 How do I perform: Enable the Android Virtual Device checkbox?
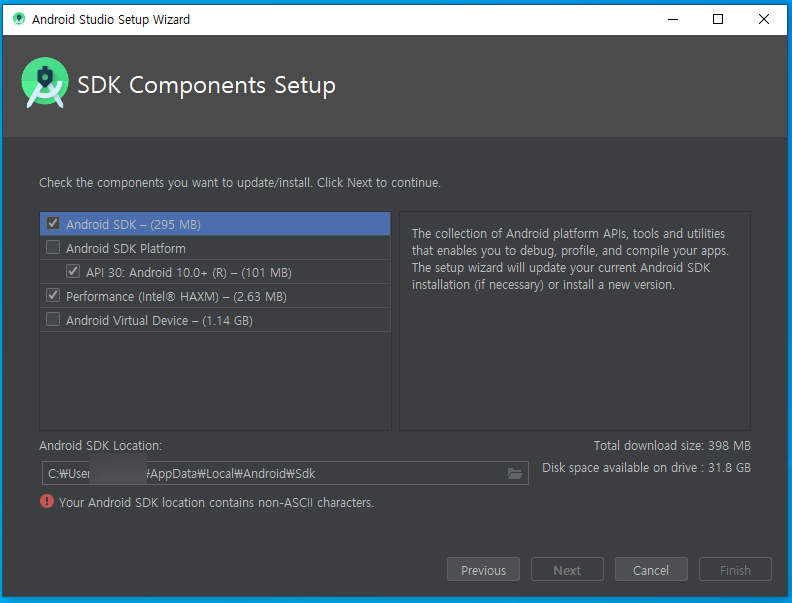point(53,319)
